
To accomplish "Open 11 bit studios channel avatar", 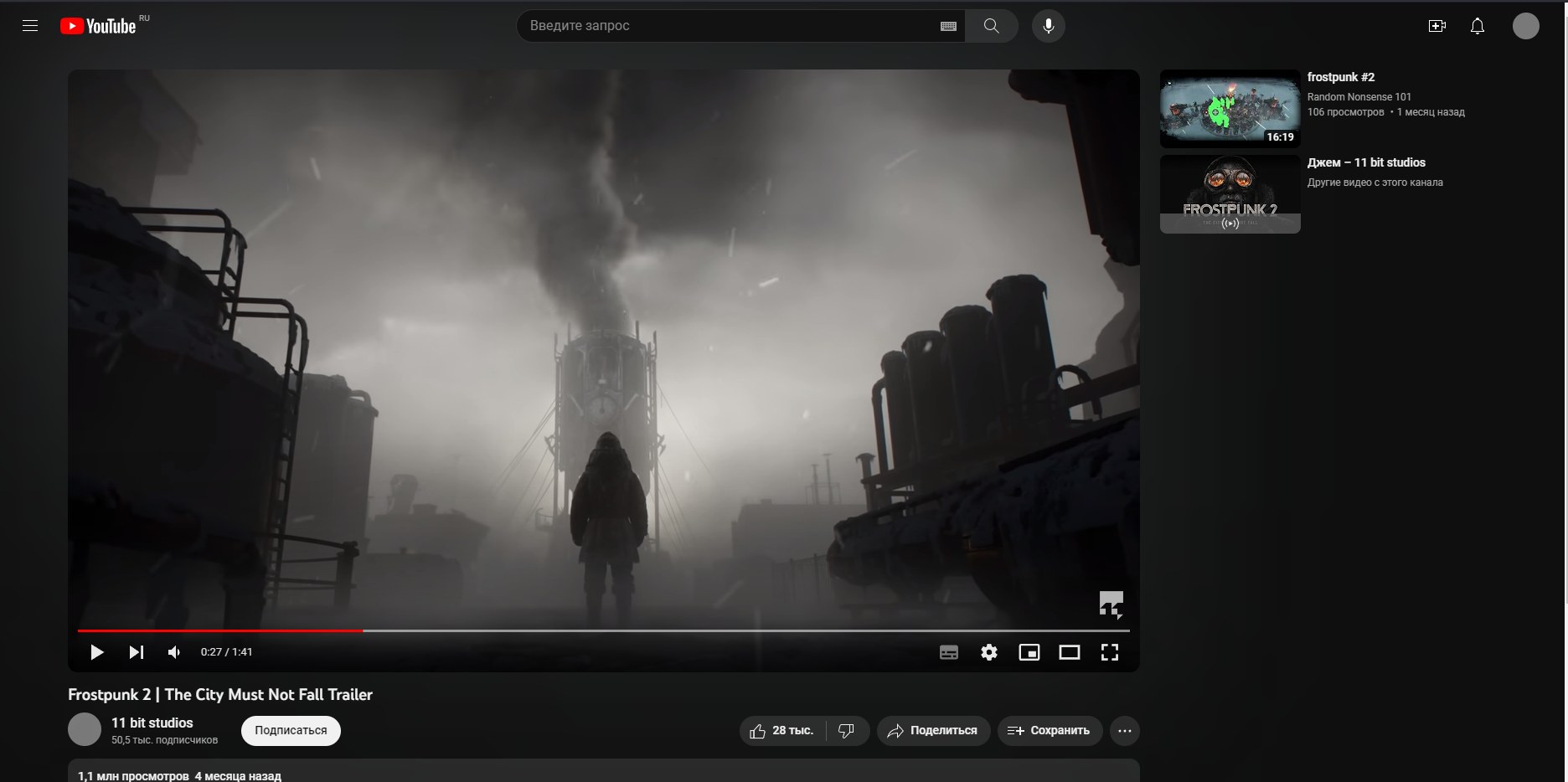I will coord(85,729).
